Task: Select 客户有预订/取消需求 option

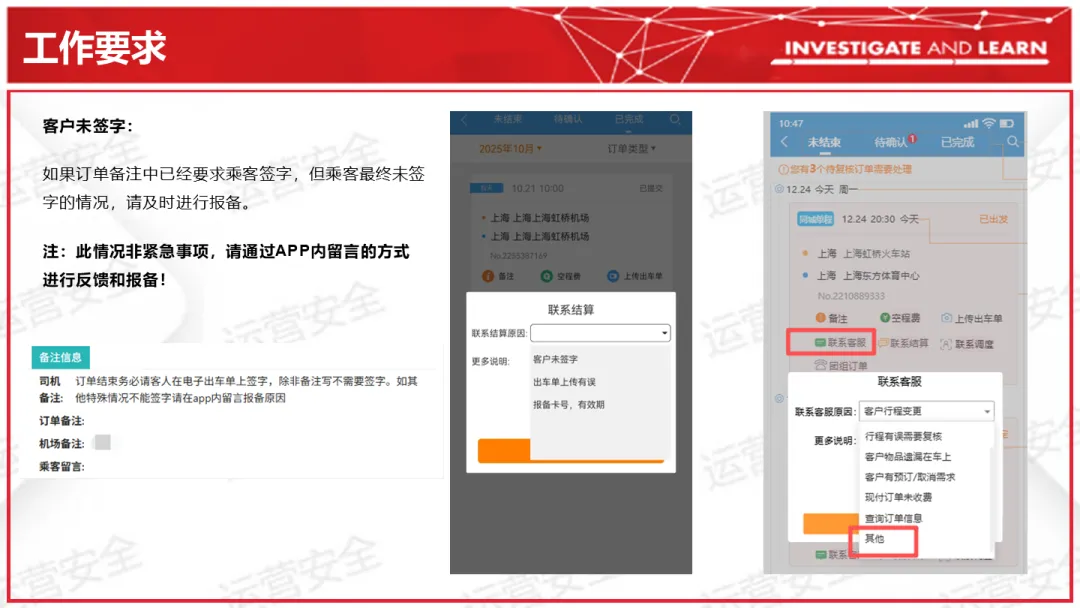Action: tap(910, 477)
